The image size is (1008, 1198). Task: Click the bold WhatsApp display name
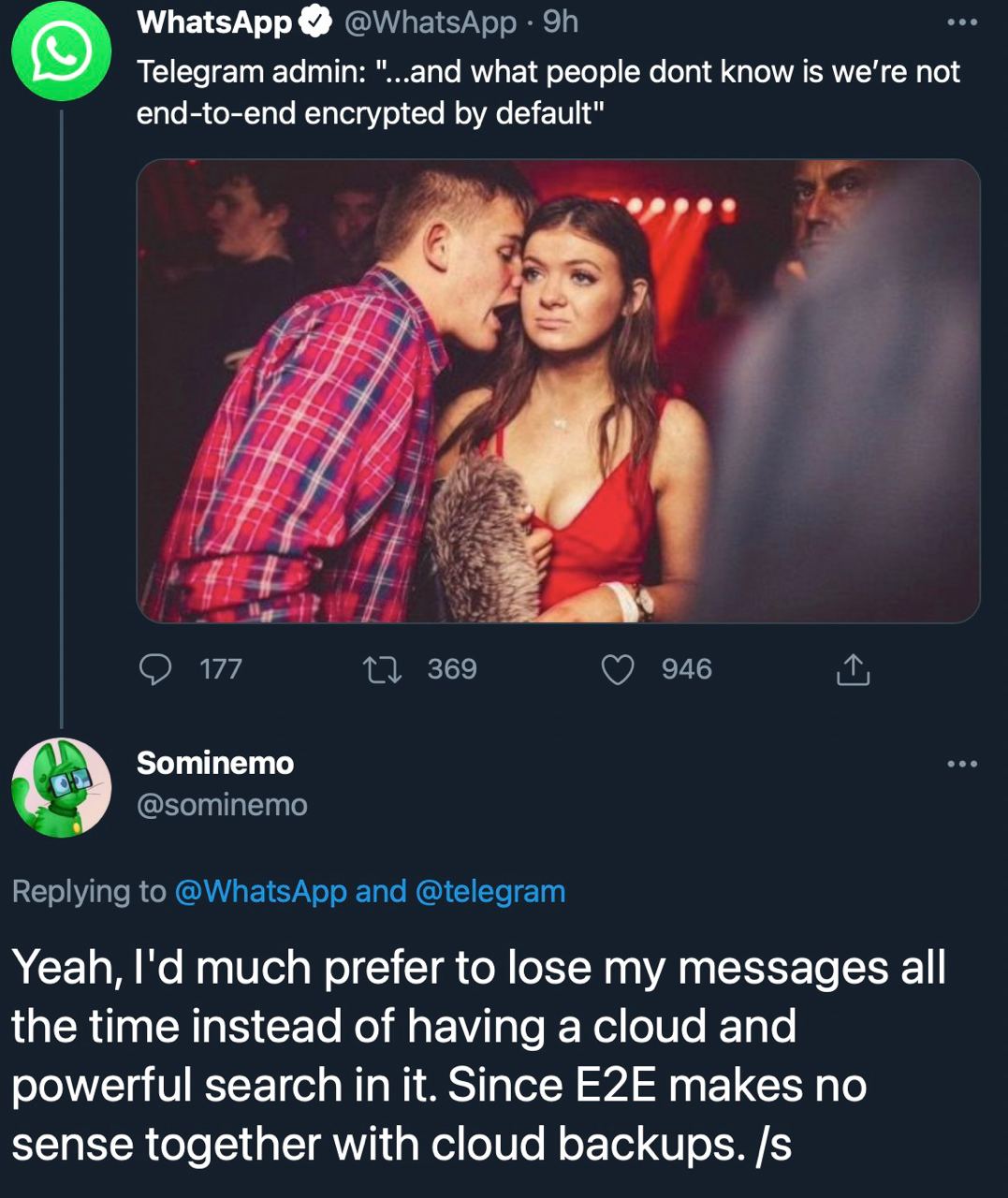coord(214,22)
